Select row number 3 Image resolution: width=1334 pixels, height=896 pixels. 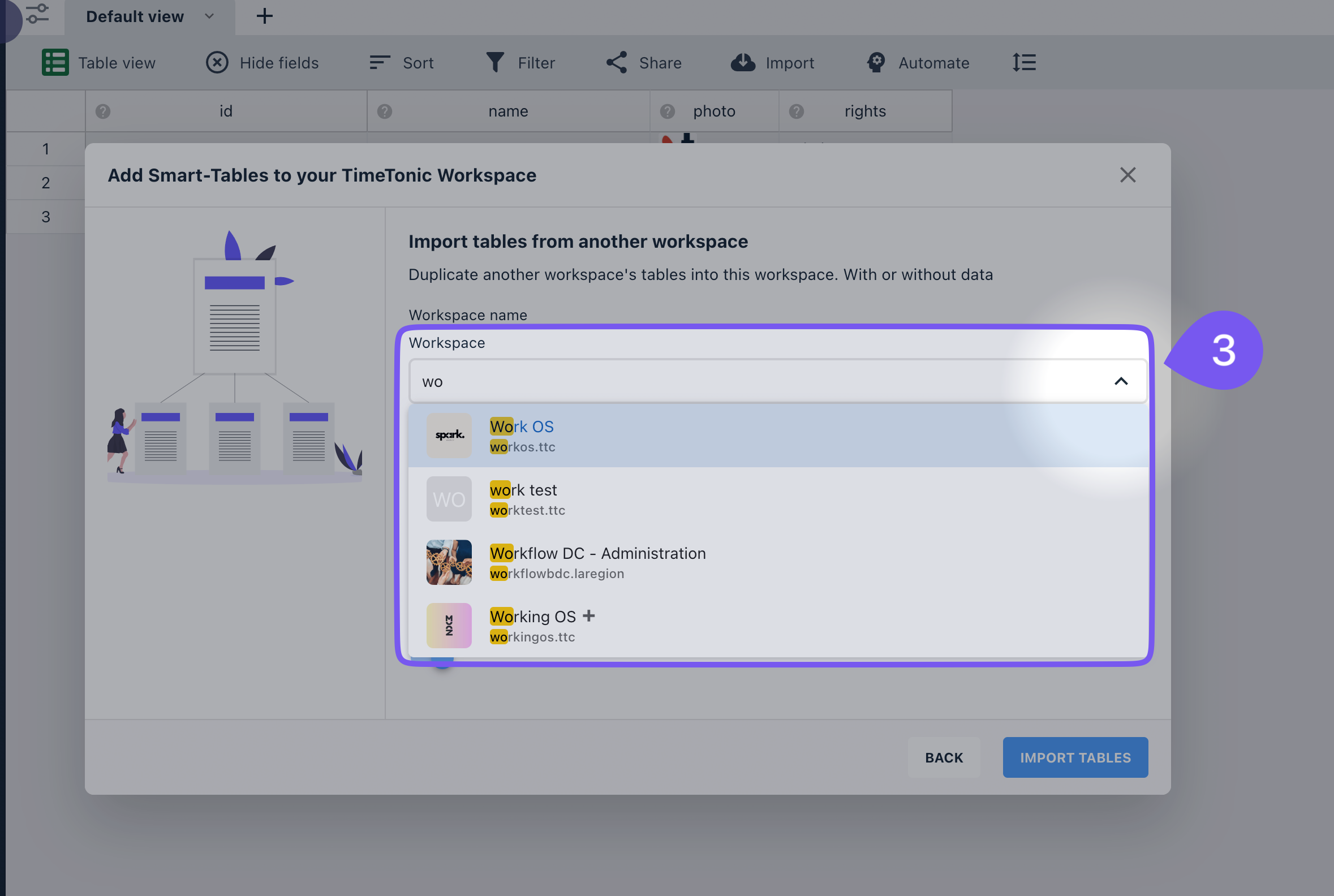(46, 217)
